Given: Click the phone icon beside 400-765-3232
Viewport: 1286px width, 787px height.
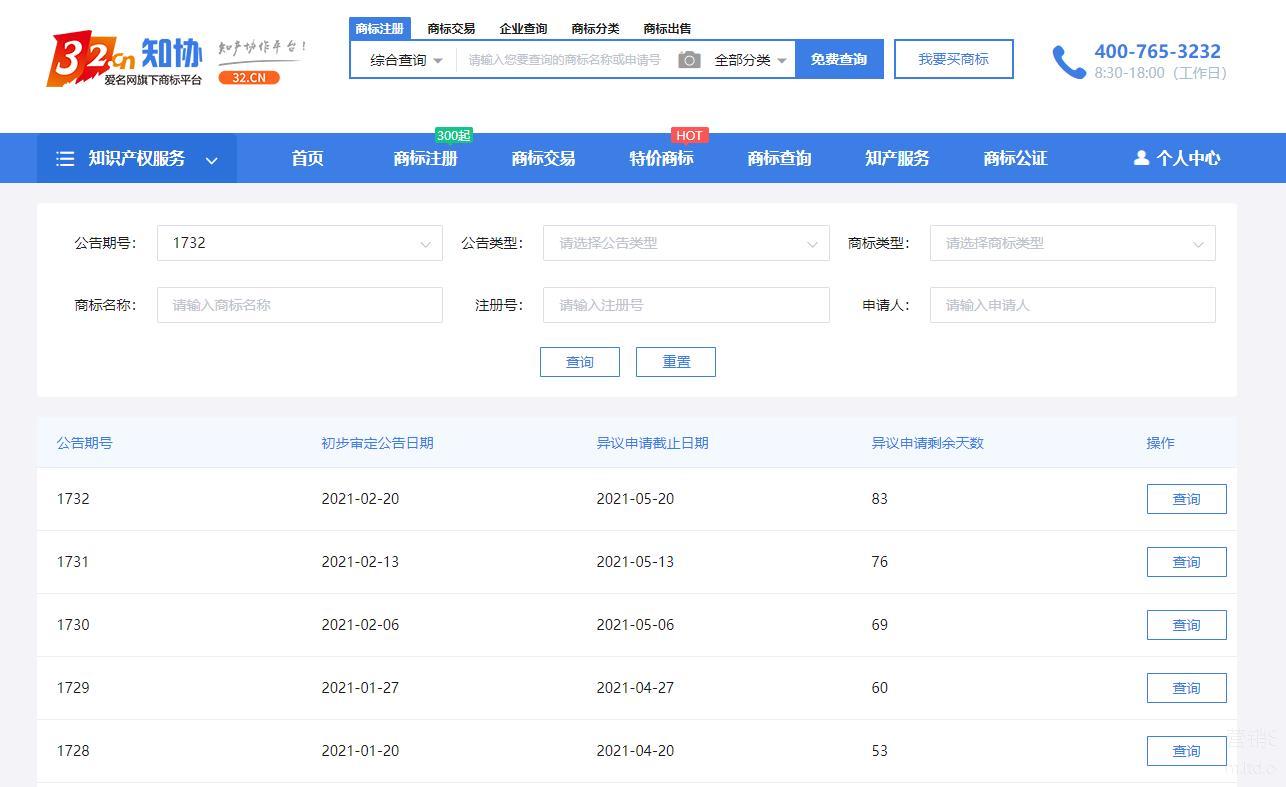Looking at the screenshot, I should click(x=1068, y=62).
